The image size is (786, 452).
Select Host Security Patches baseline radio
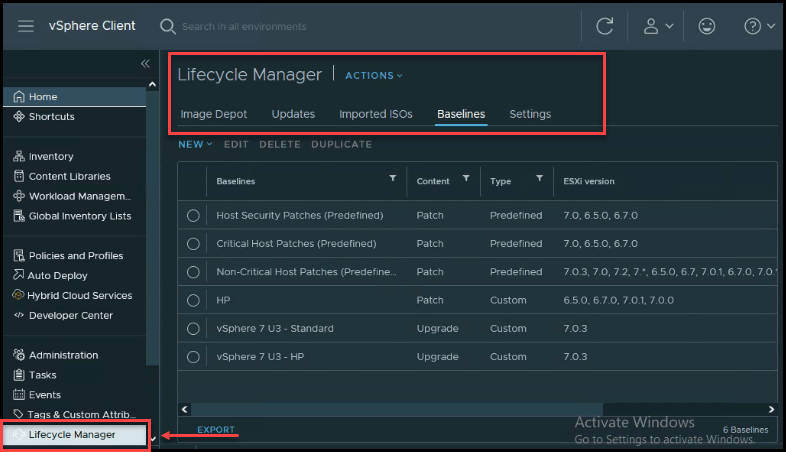point(193,215)
